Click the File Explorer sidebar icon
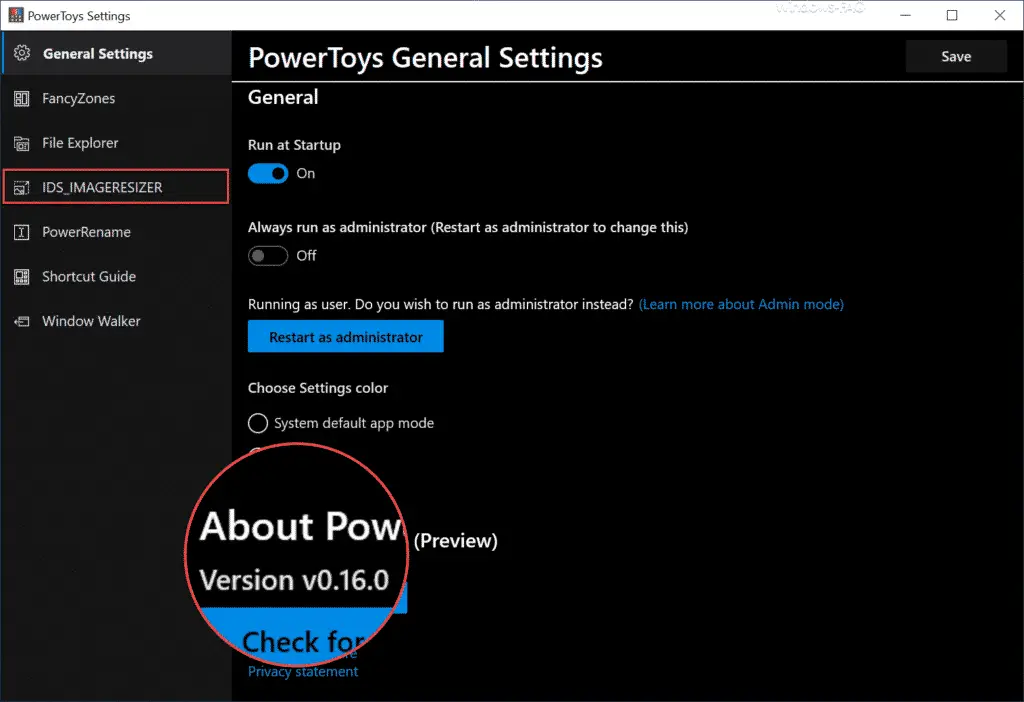Viewport: 1024px width, 702px height. click(x=22, y=143)
